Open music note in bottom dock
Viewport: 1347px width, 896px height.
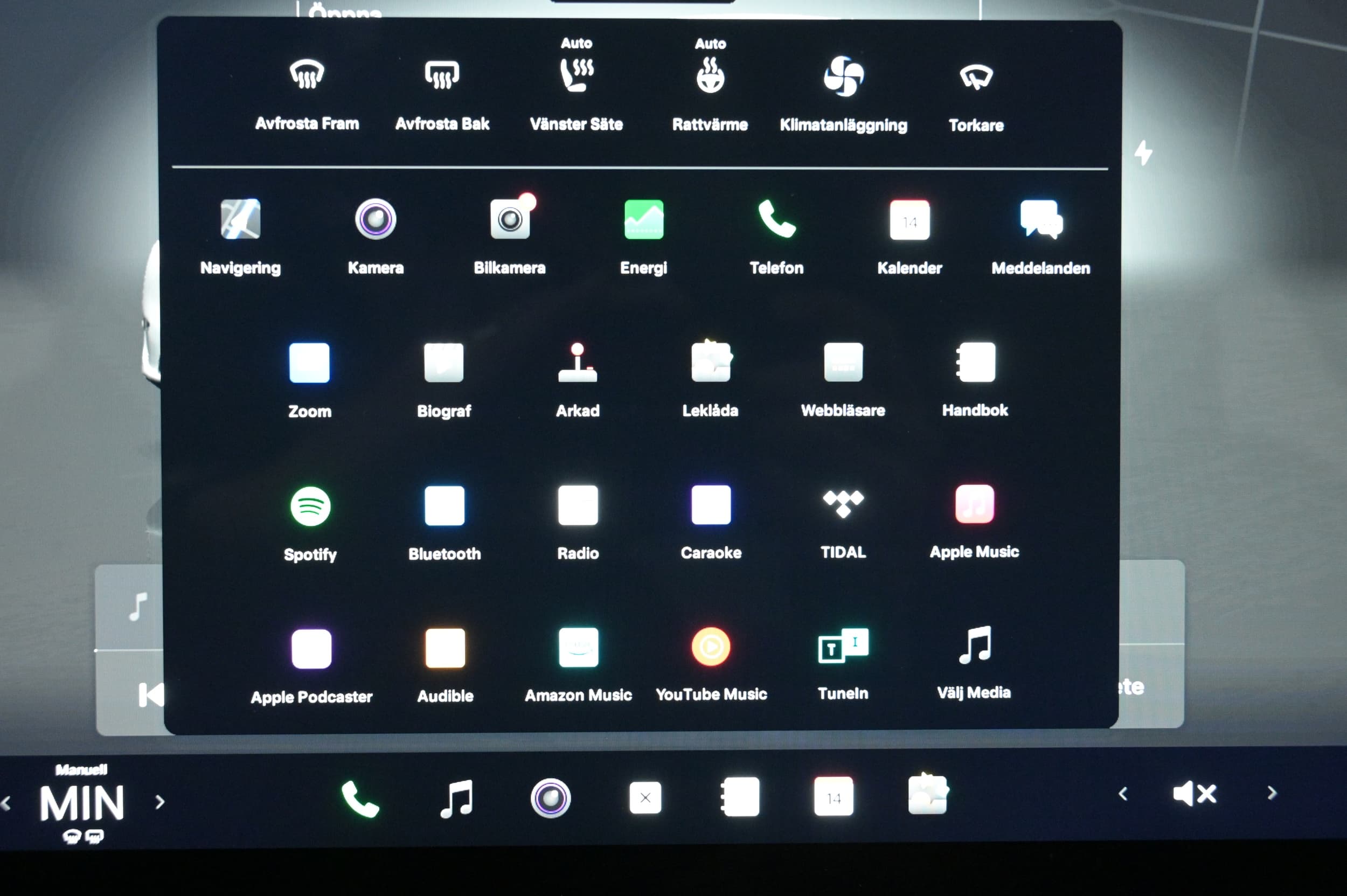tap(456, 798)
